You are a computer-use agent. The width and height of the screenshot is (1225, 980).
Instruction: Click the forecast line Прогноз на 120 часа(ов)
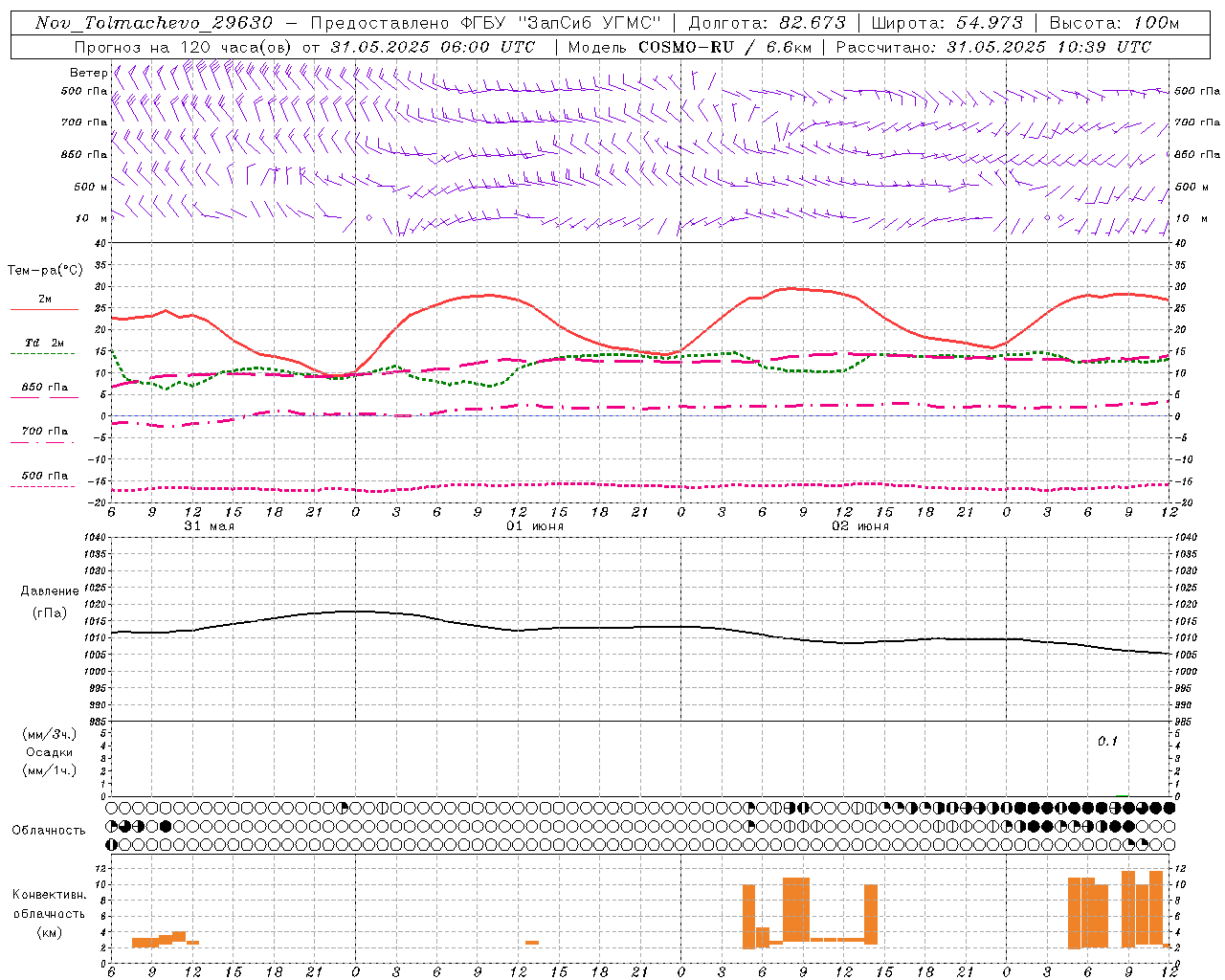185,47
